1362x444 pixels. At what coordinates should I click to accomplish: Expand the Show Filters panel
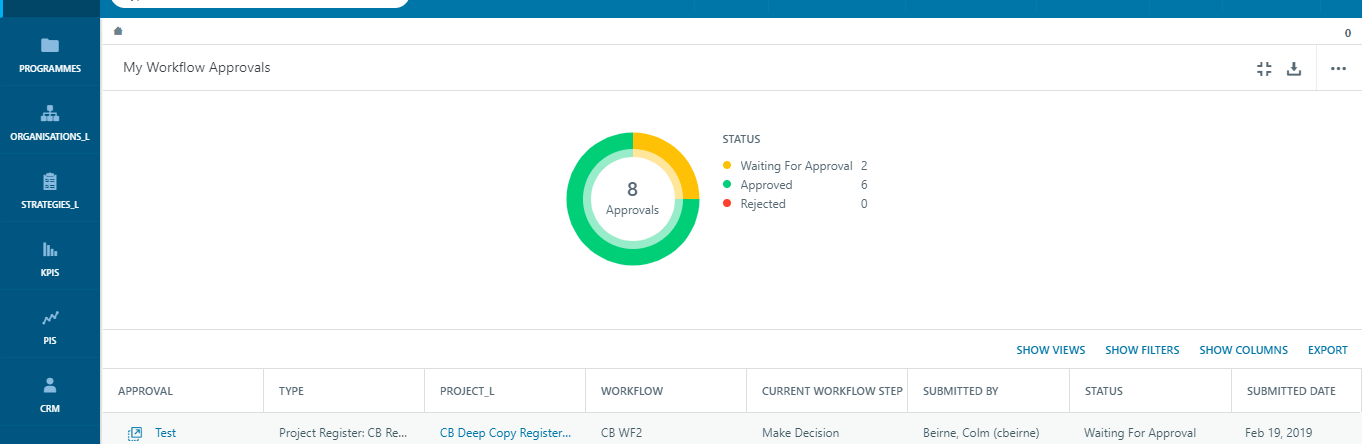[1142, 350]
